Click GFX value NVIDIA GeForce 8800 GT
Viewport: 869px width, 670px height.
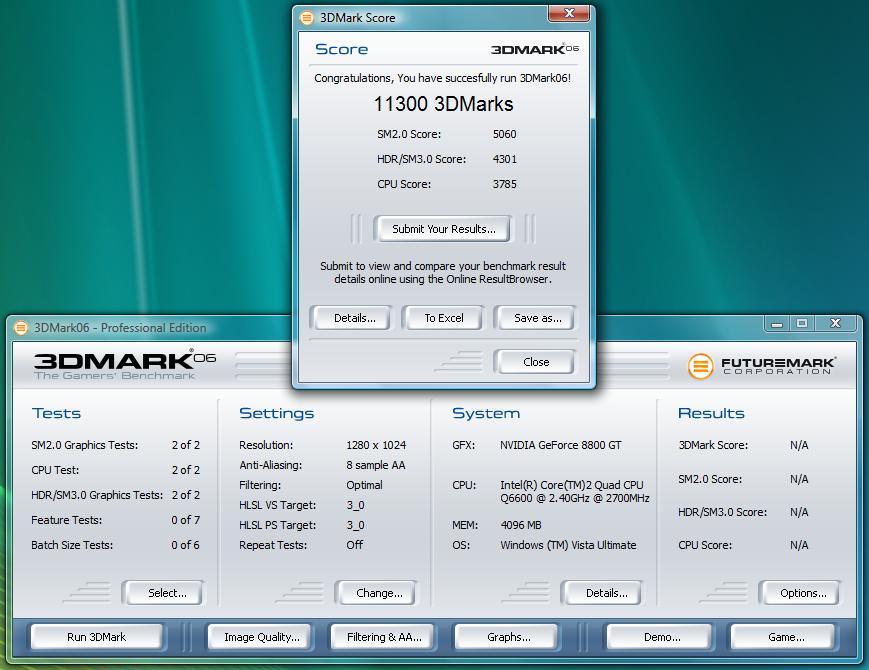[x=560, y=445]
